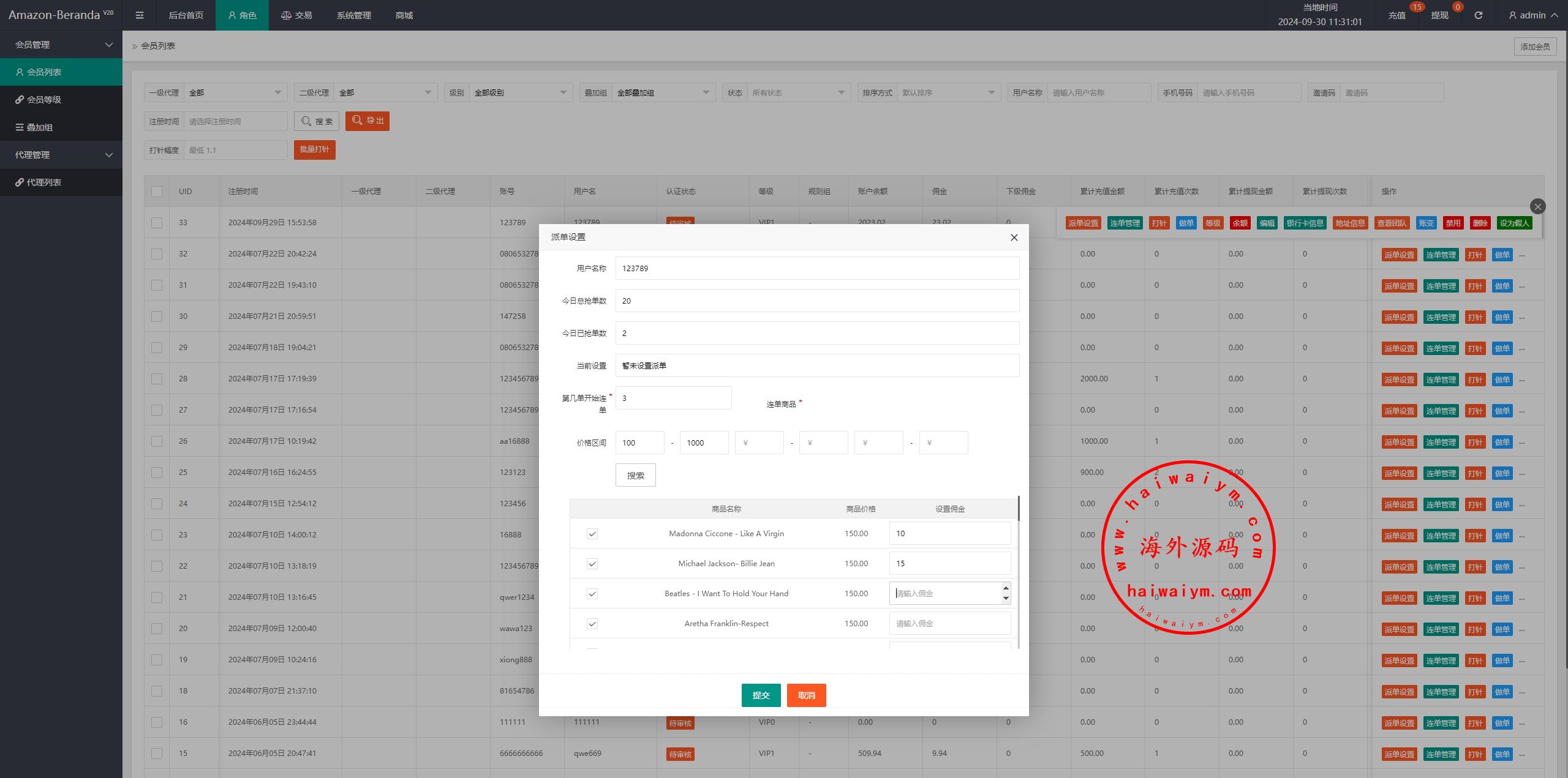Open 会员等级 in the sidebar
Screen dimensions: 1568x778
click(x=44, y=100)
